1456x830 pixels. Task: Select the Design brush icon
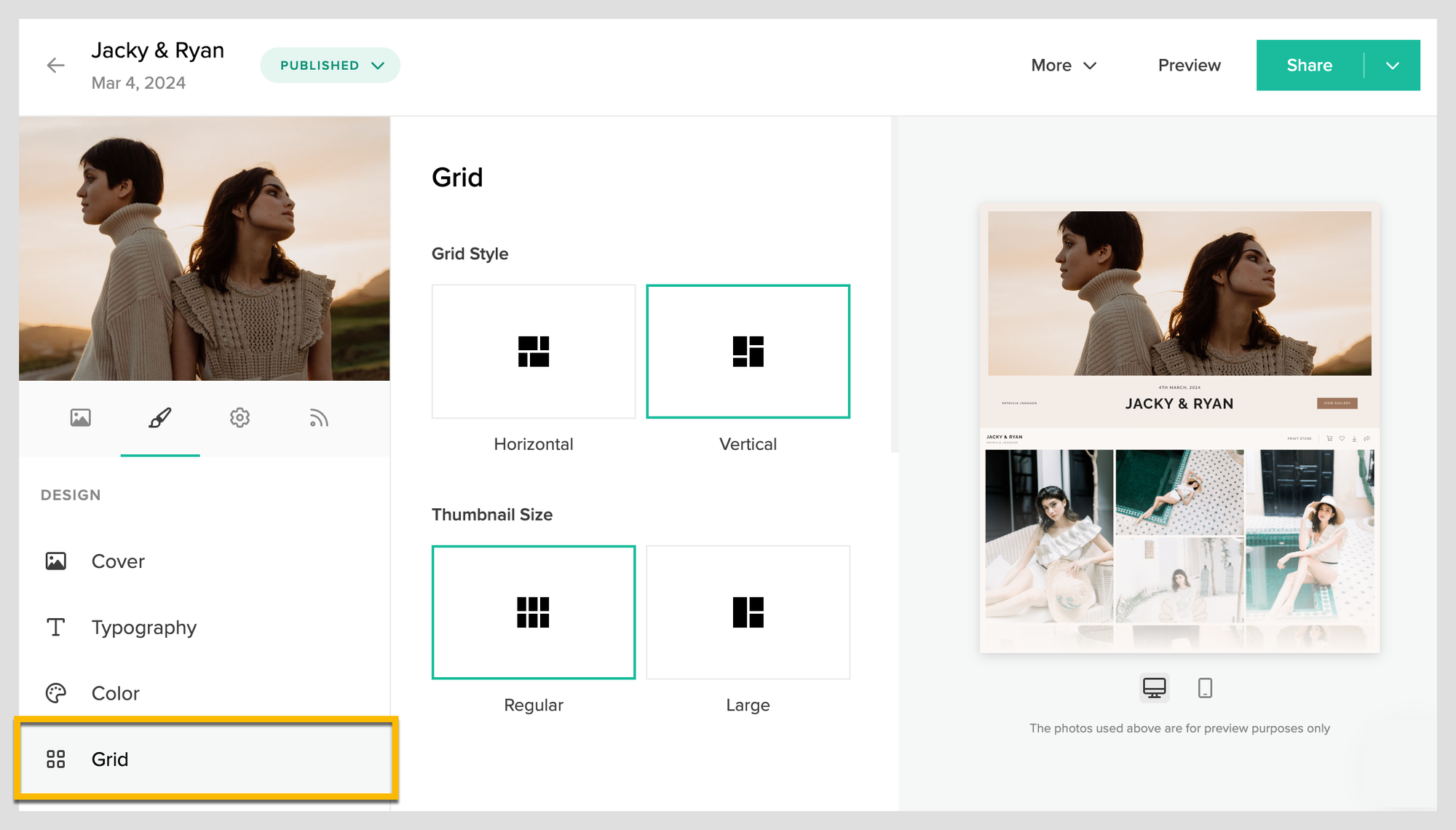pyautogui.click(x=160, y=417)
